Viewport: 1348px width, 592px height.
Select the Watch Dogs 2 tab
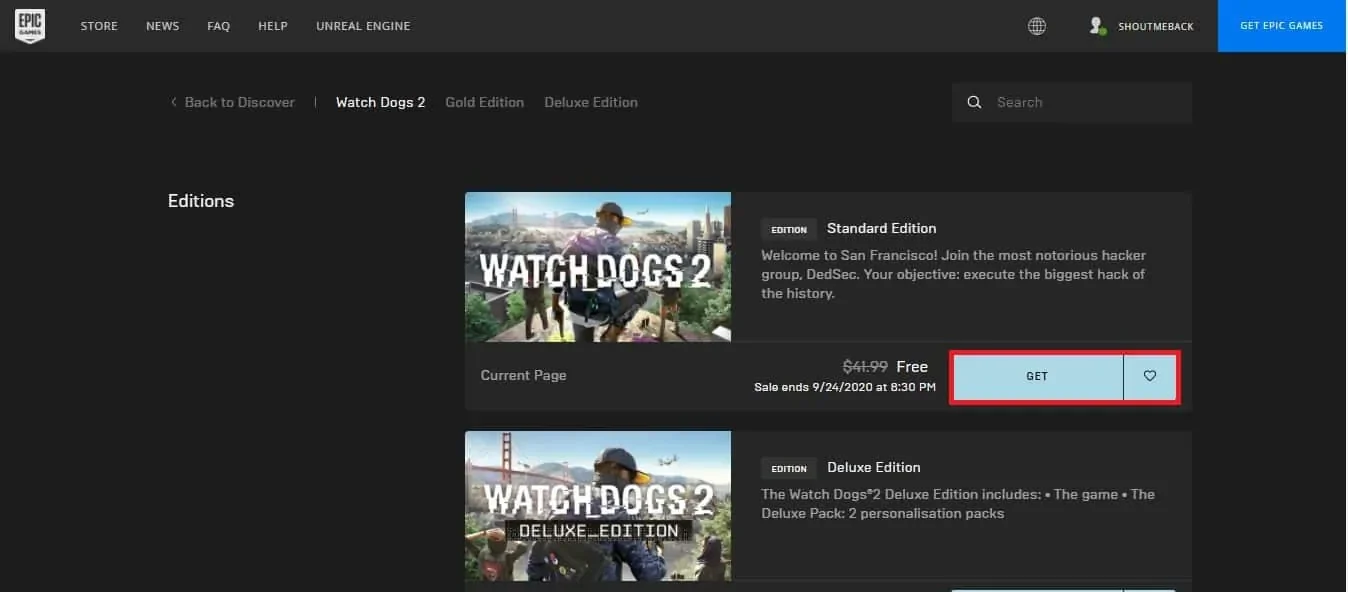pyautogui.click(x=380, y=102)
